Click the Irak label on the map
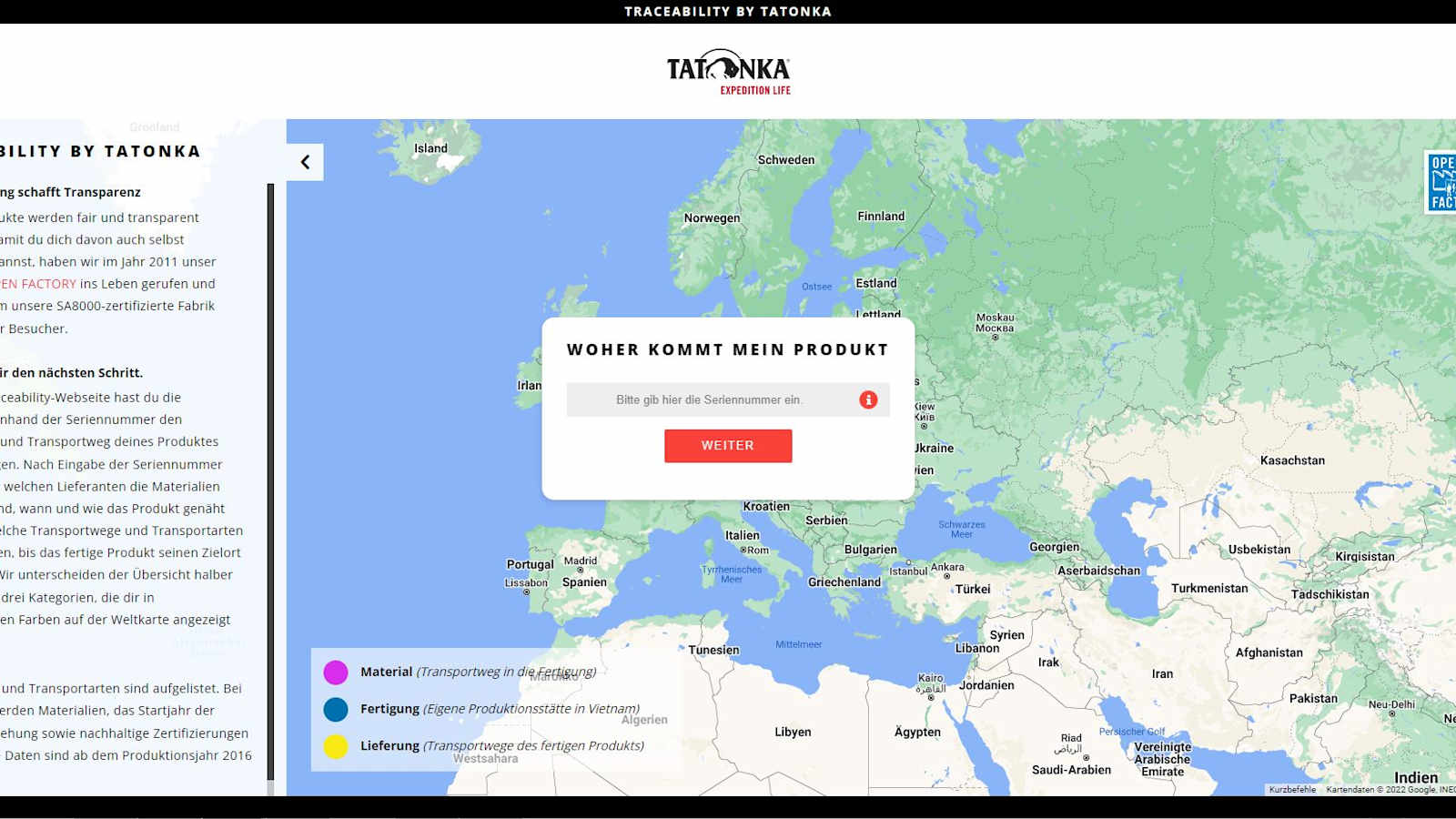Image resolution: width=1456 pixels, height=819 pixels. tap(1048, 662)
